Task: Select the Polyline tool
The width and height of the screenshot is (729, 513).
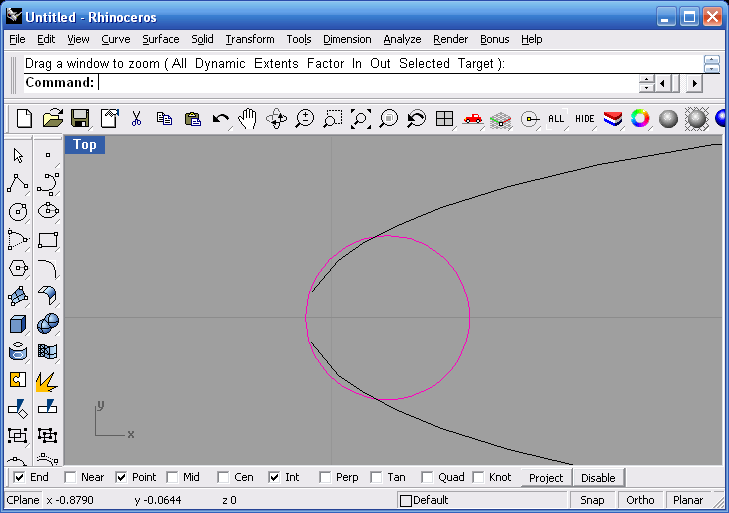Action: [18, 183]
